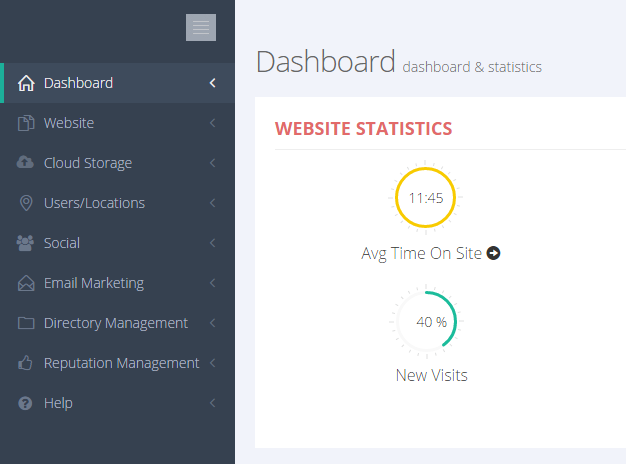Click the Website pages icon
626x464 pixels.
click(x=26, y=123)
